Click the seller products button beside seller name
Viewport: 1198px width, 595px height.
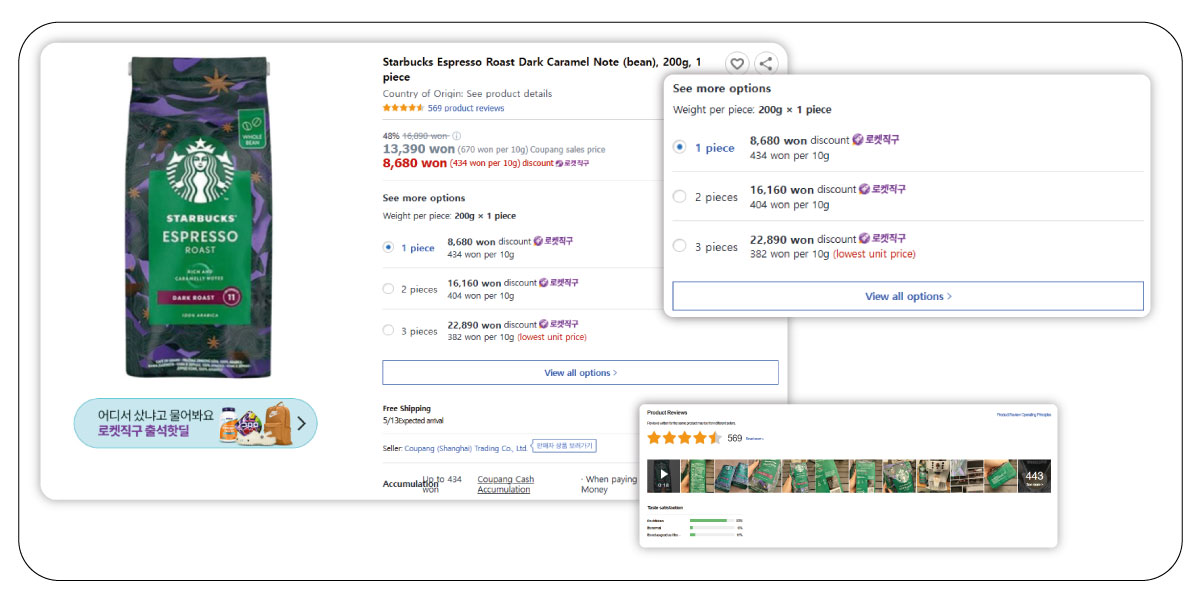[564, 446]
